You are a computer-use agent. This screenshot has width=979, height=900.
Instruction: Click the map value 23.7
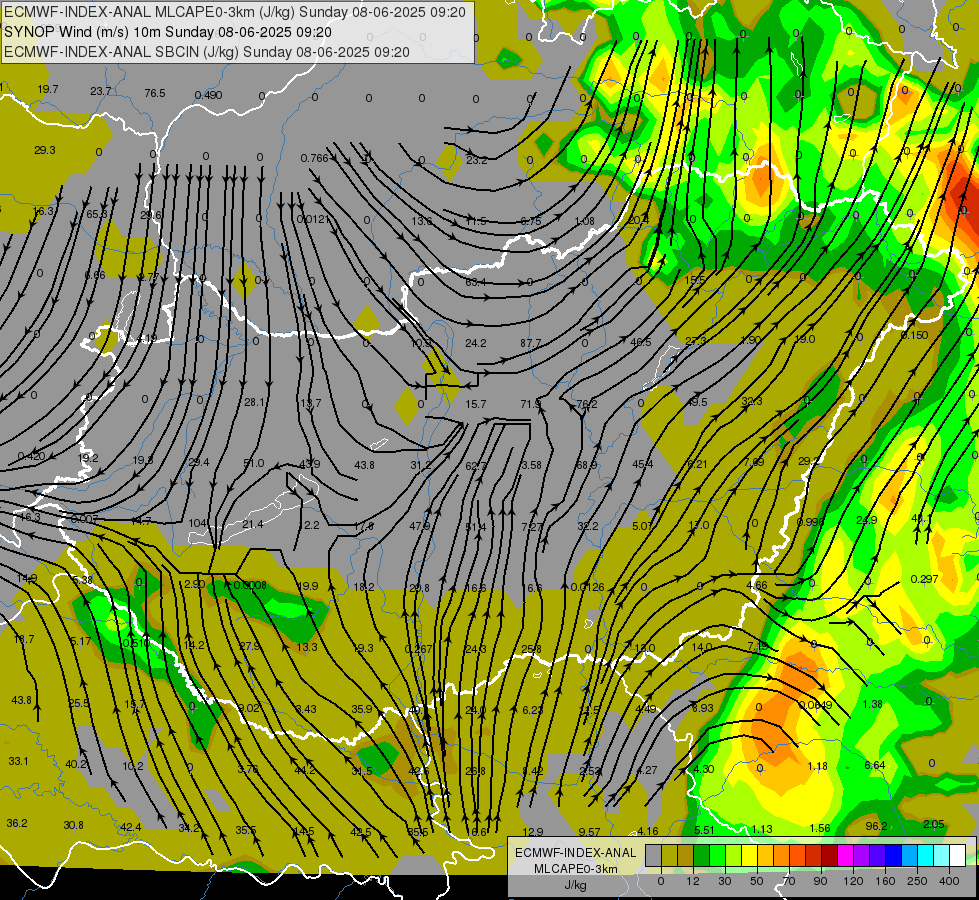(x=101, y=91)
